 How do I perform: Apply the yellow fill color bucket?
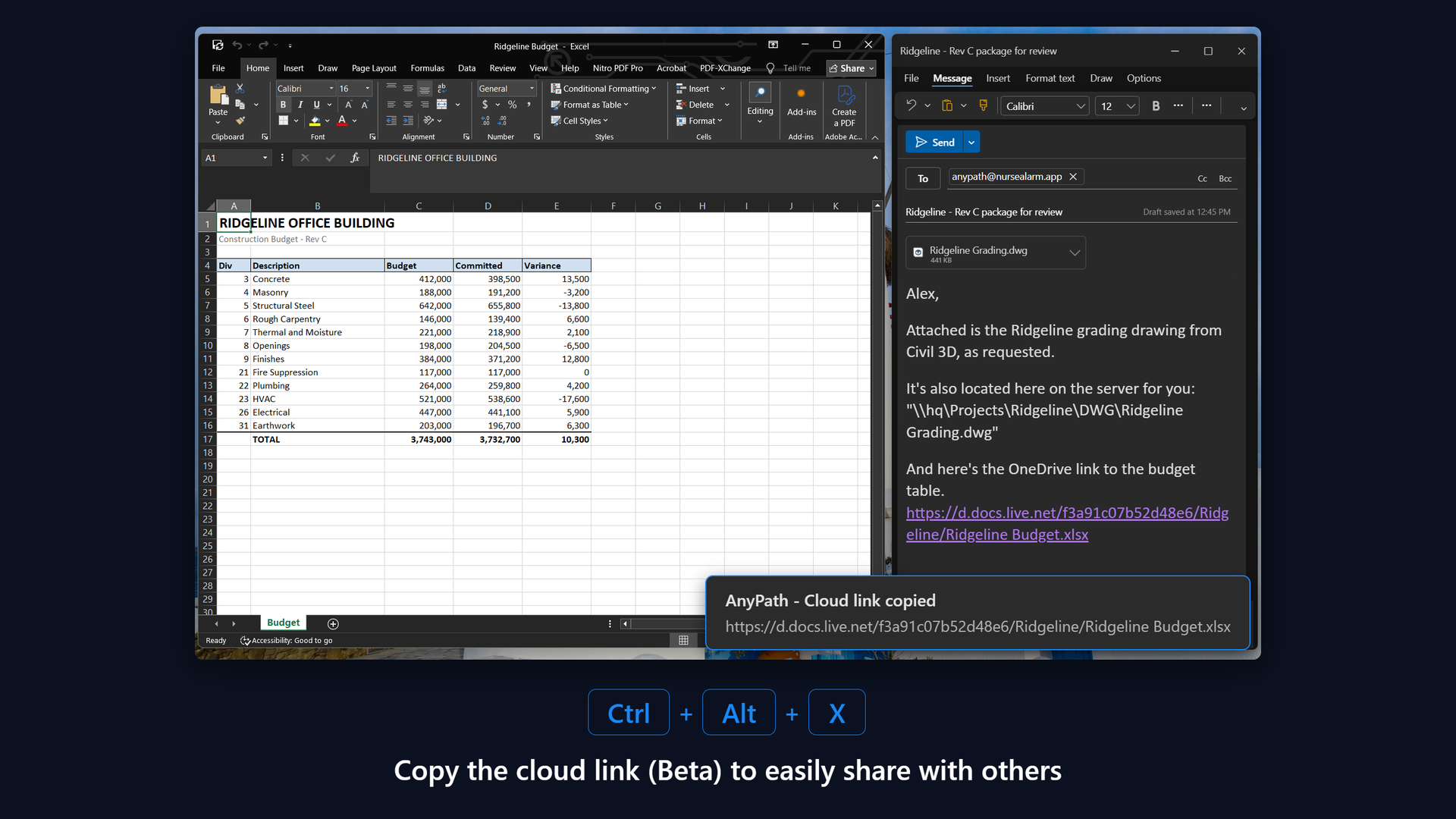[x=315, y=121]
